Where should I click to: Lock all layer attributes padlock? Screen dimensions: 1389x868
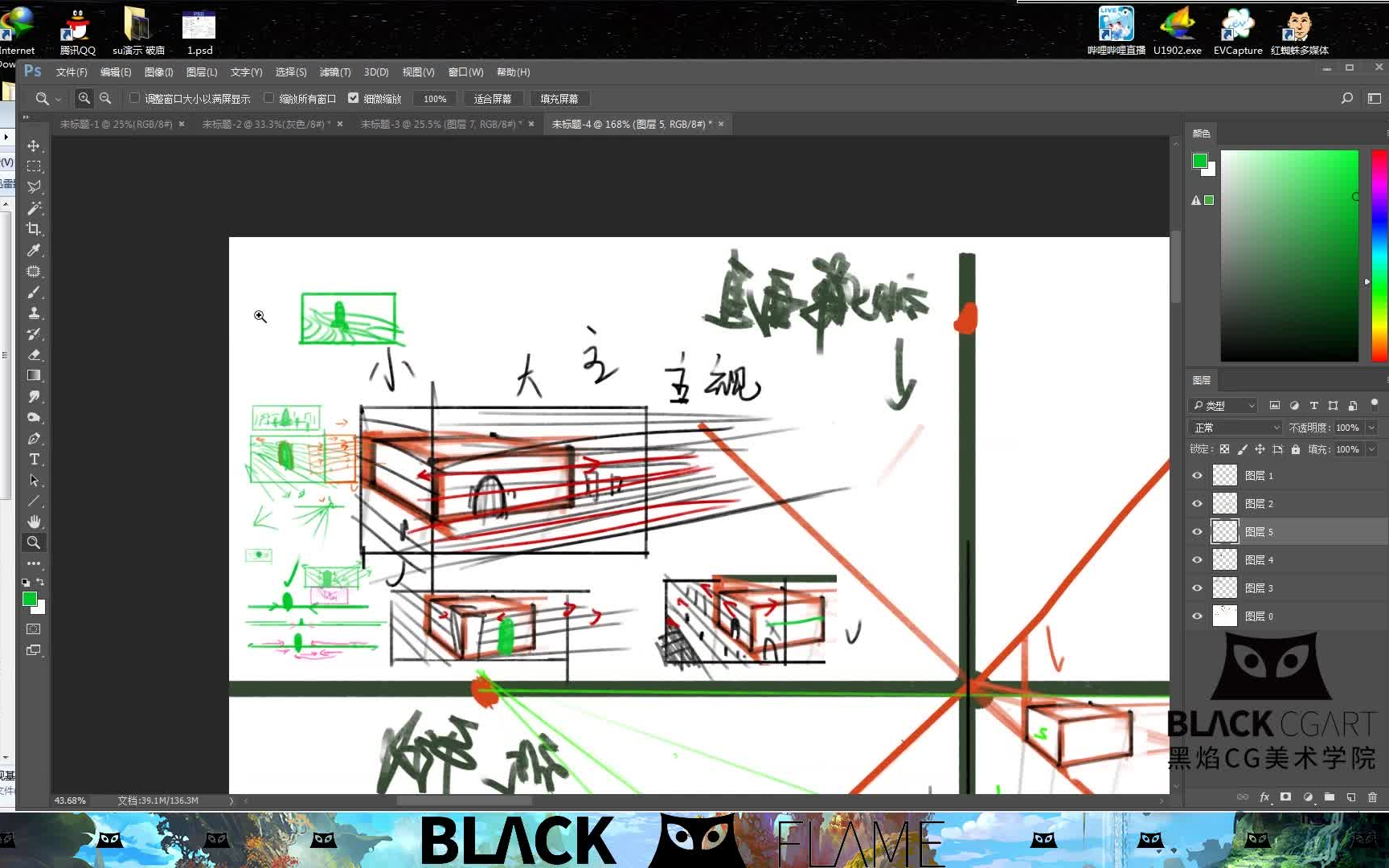1296,449
